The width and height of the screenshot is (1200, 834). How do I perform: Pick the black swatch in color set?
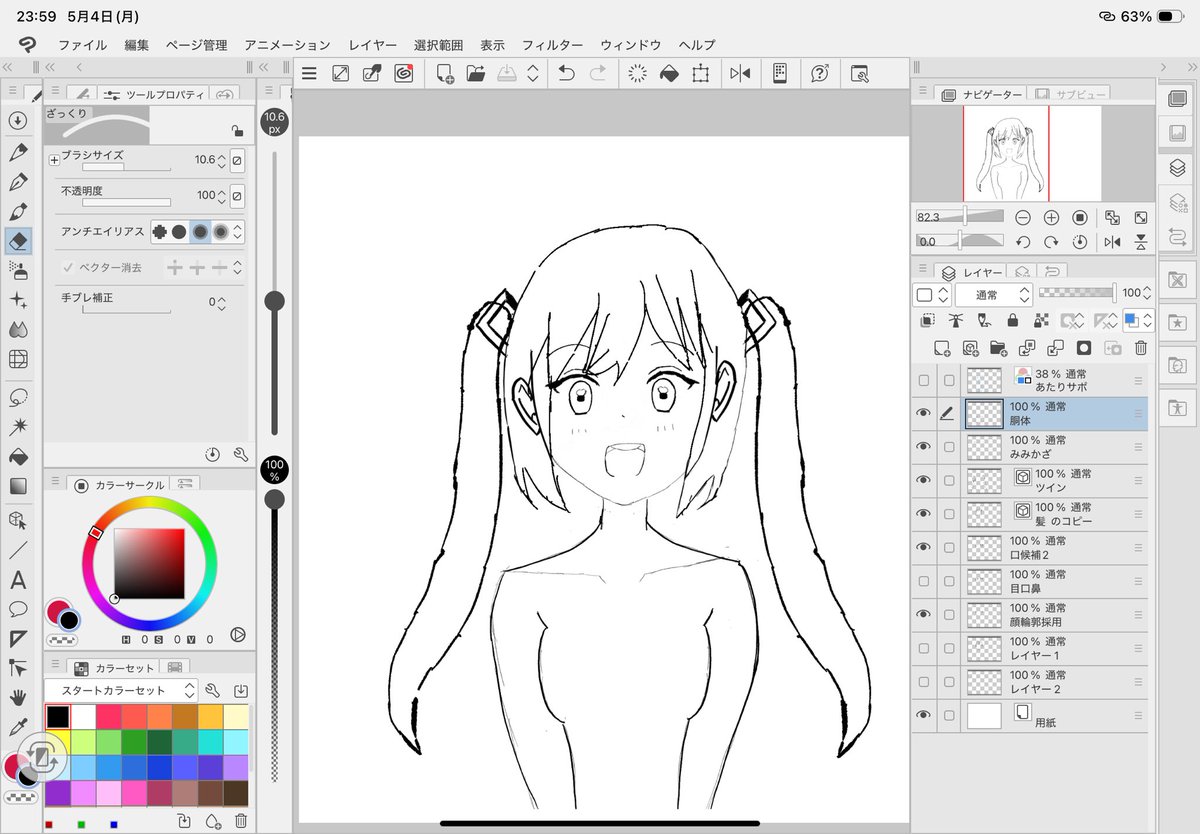pyautogui.click(x=58, y=716)
